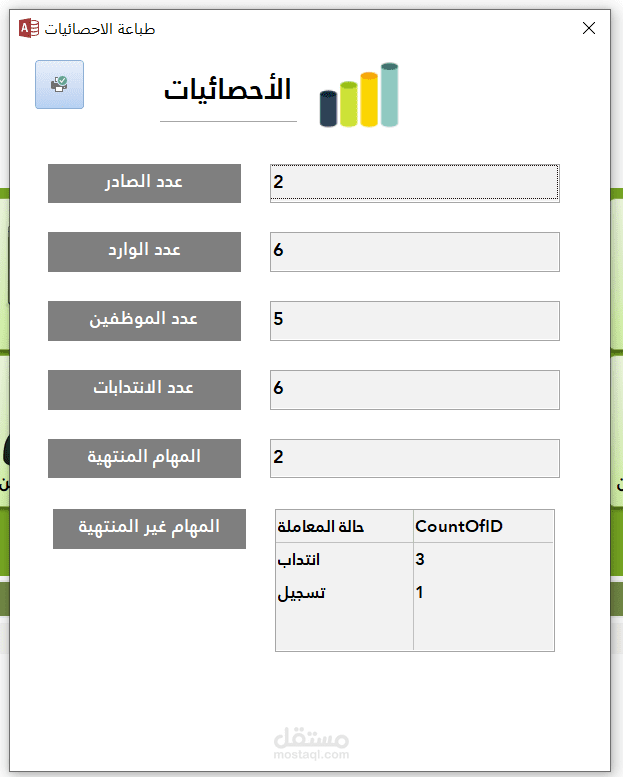Click the عدد الوارد field showing 6
This screenshot has width=623, height=777.
pyautogui.click(x=414, y=251)
